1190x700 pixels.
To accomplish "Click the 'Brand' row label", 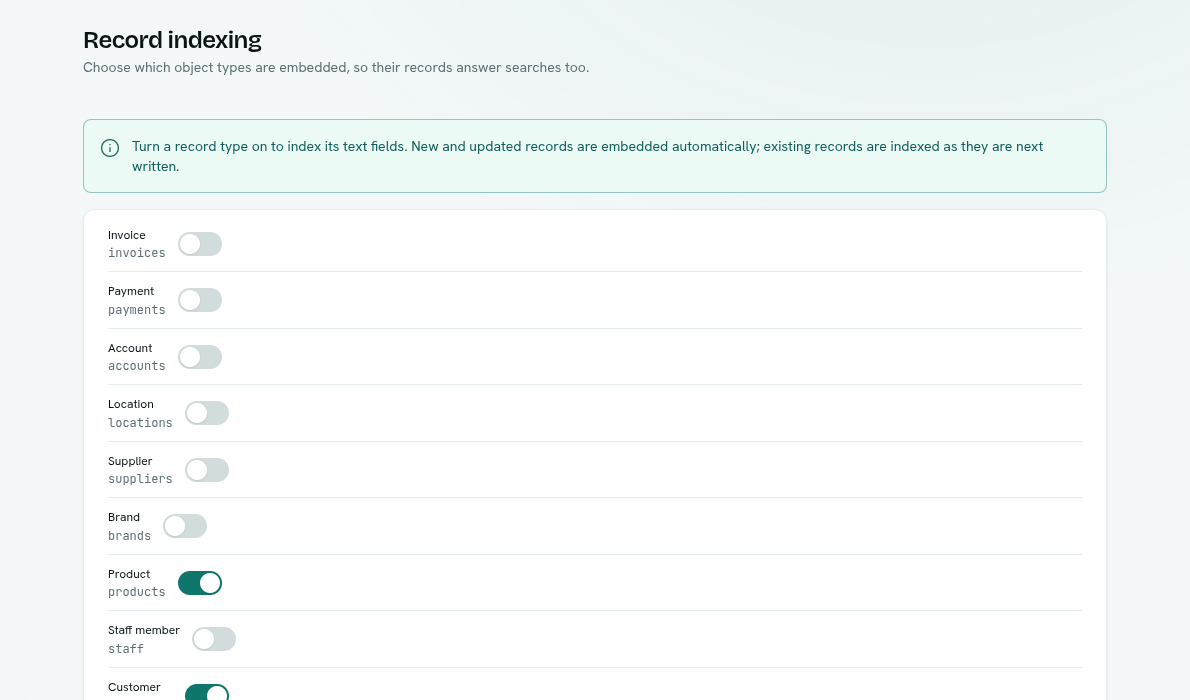I will click(124, 518).
